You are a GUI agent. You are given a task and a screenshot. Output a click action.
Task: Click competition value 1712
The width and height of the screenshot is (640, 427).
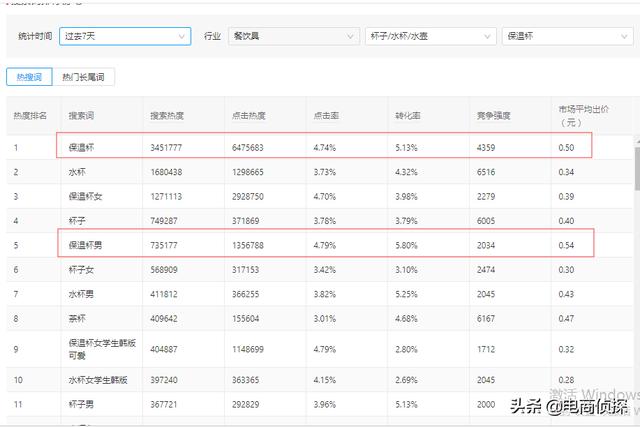coord(486,349)
